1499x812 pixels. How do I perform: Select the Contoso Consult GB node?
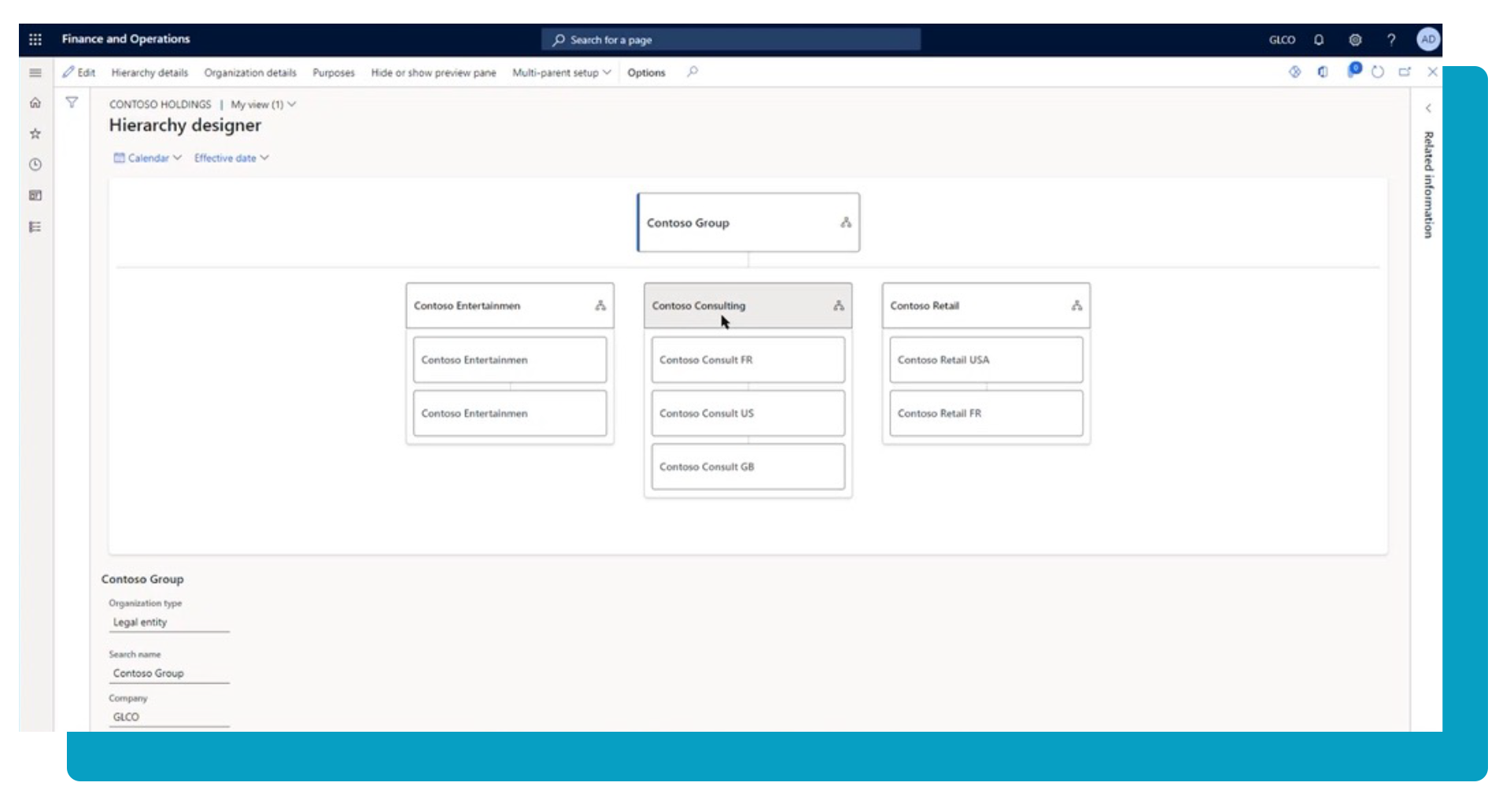(x=748, y=467)
